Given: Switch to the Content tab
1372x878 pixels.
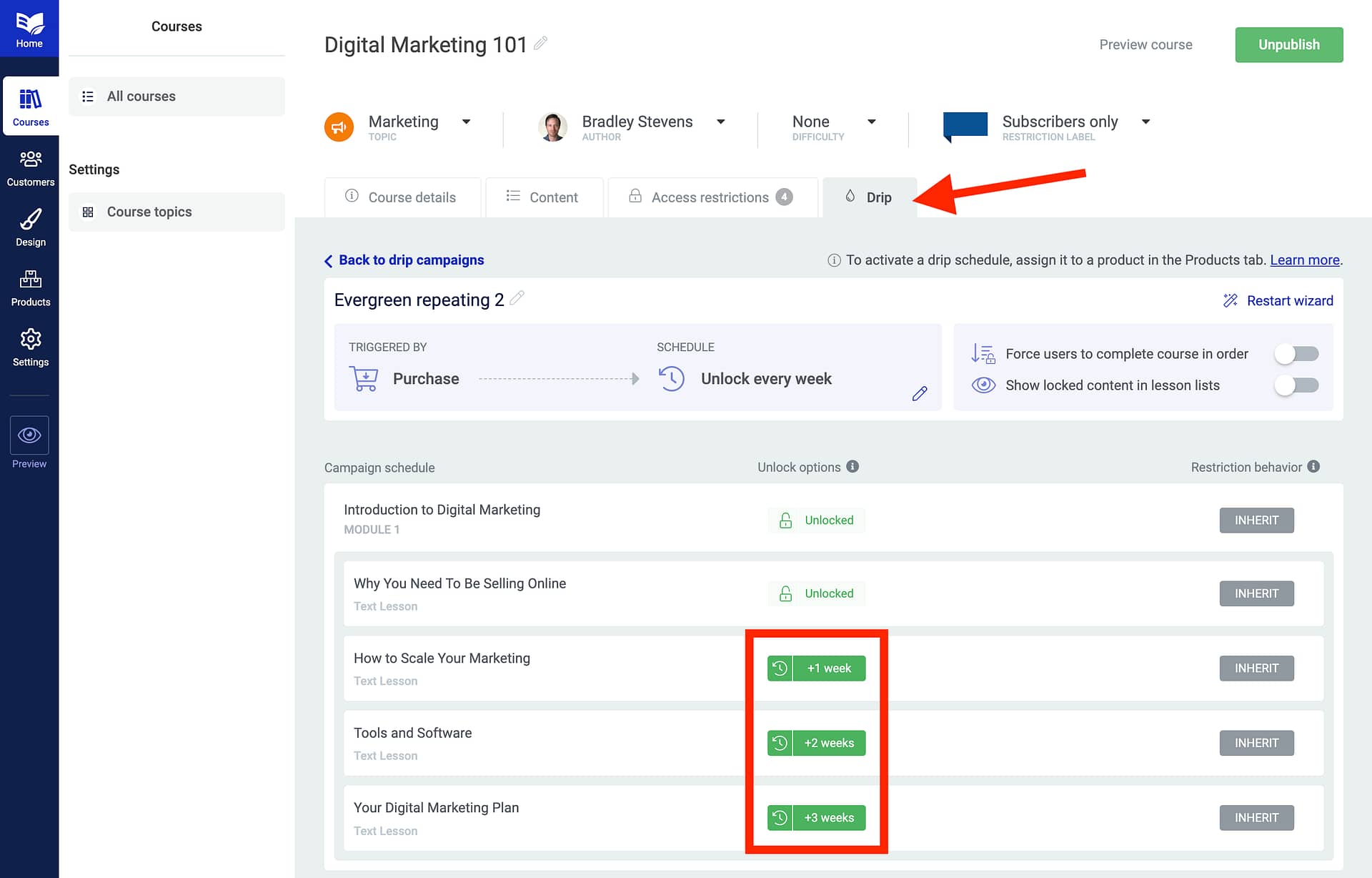Looking at the screenshot, I should click(543, 197).
